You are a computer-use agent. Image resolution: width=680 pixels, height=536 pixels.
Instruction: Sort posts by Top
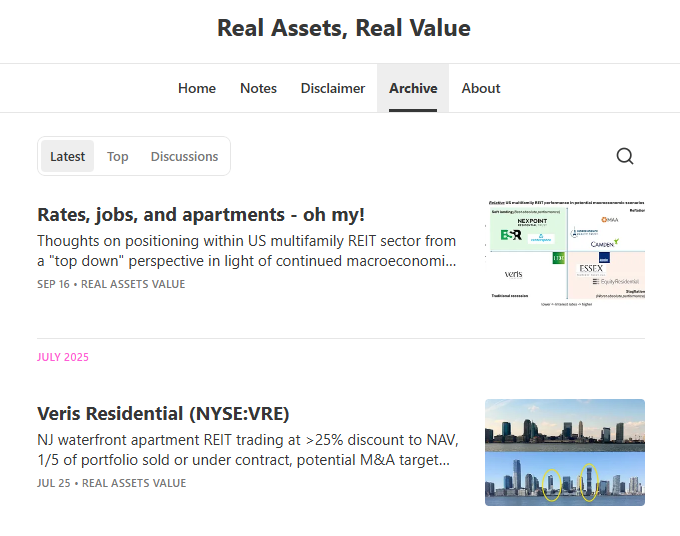118,156
